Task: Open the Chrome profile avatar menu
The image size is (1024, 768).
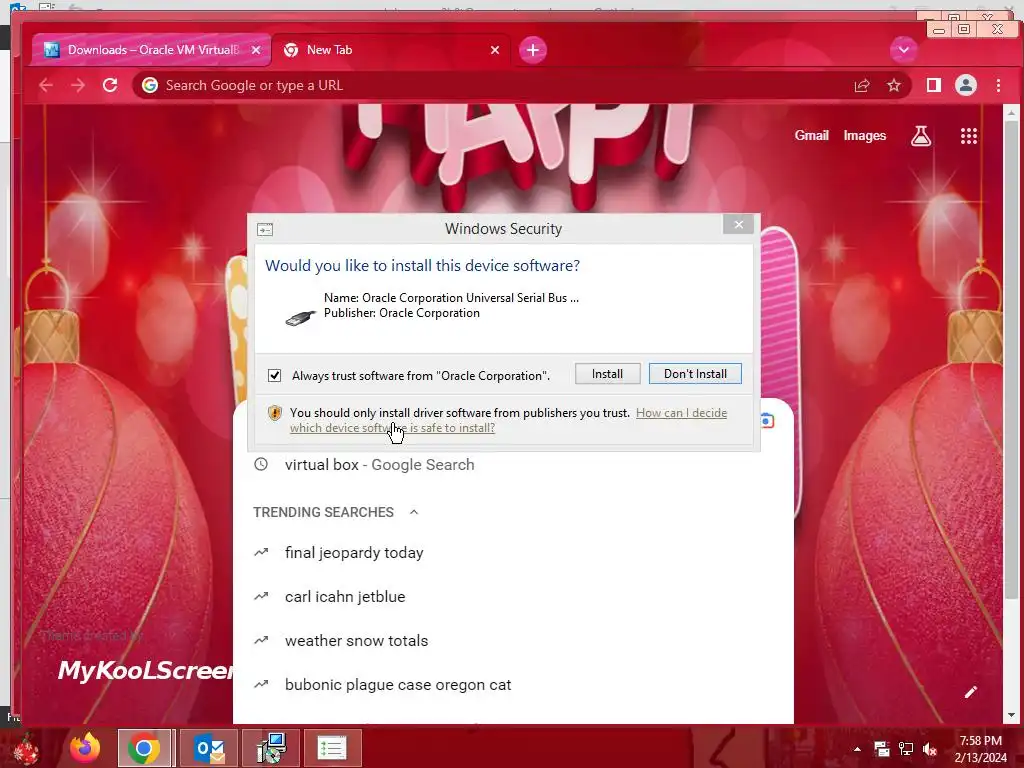Action: point(966,85)
